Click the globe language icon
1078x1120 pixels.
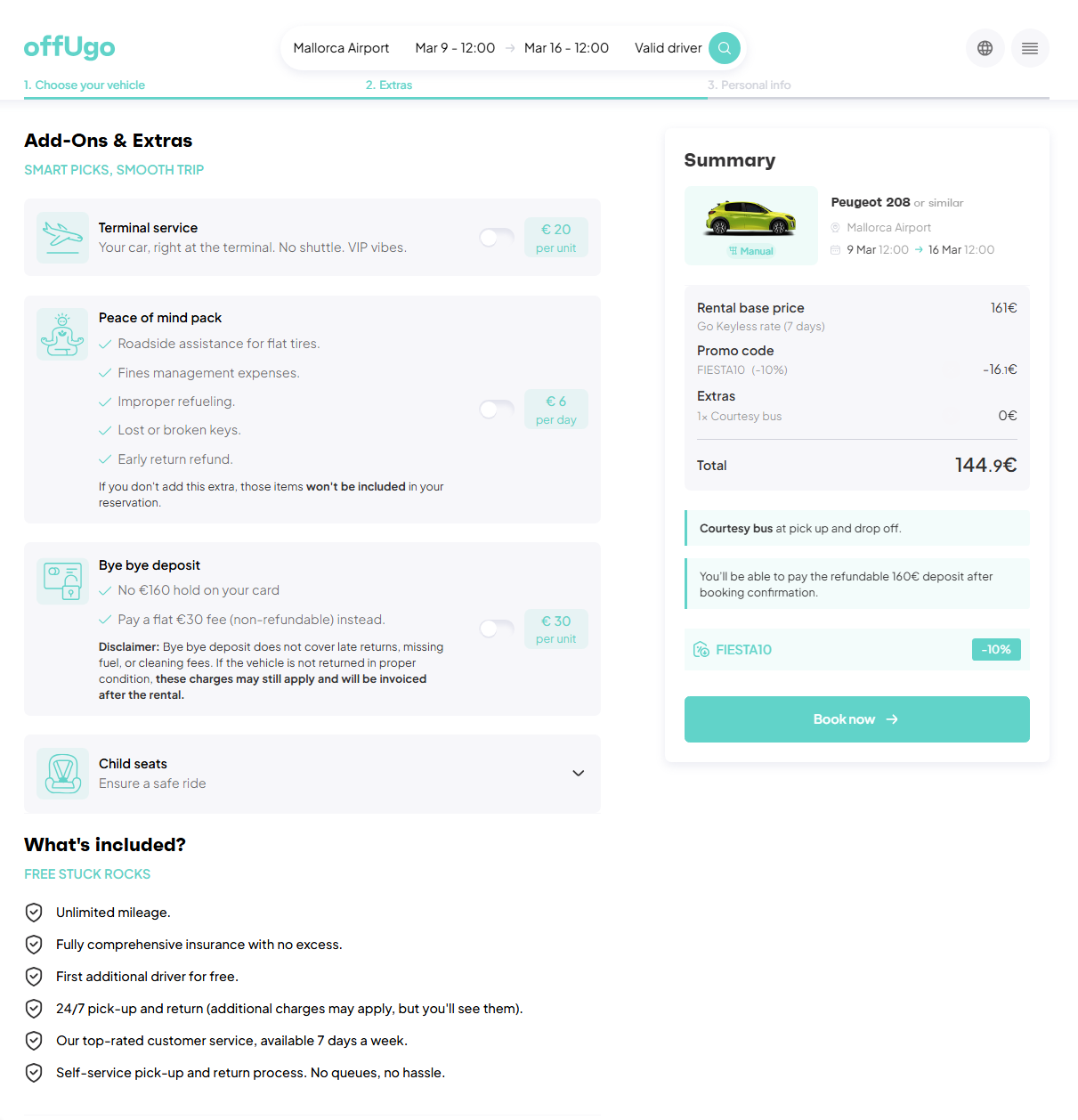pyautogui.click(x=985, y=48)
